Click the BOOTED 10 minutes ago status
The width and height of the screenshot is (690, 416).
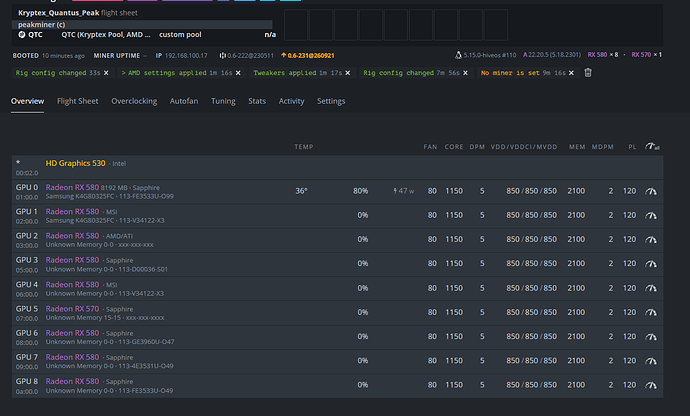click(x=48, y=55)
